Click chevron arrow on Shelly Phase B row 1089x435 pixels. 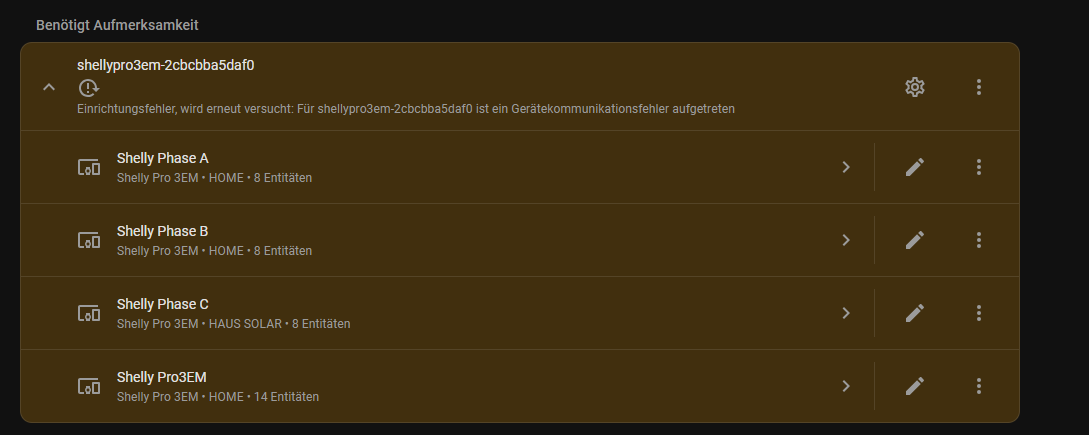845,240
